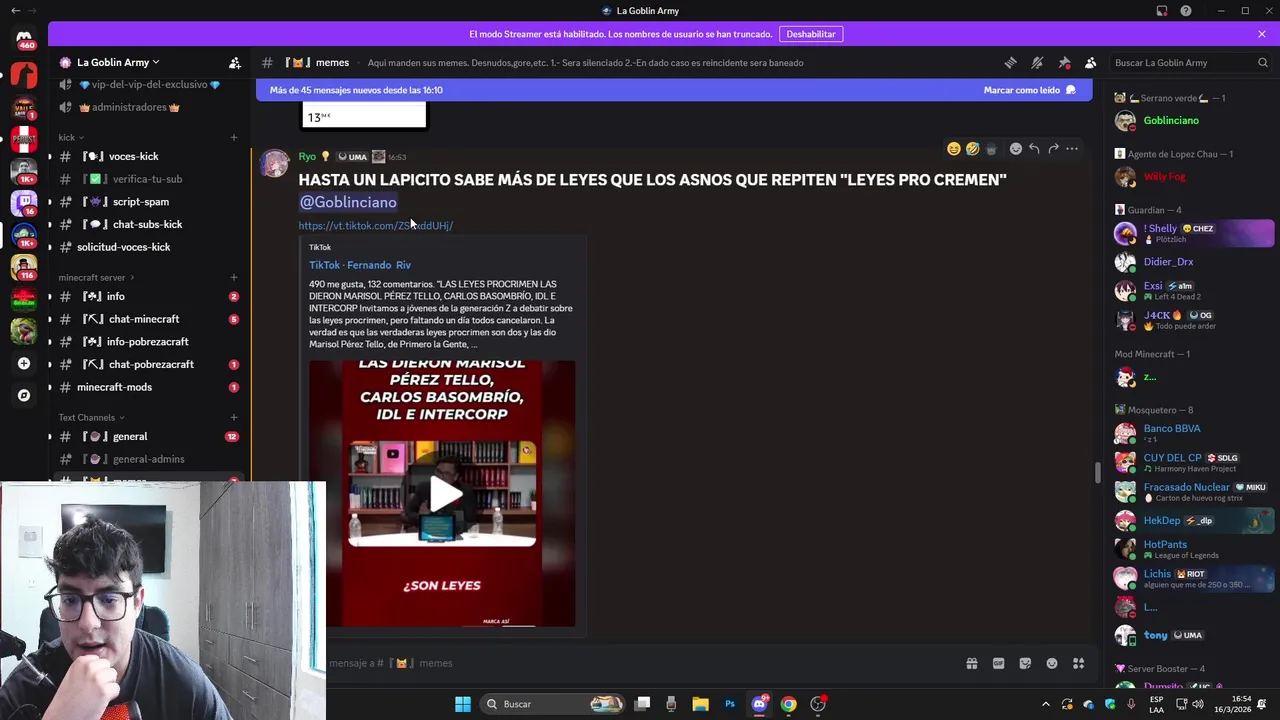Screen dimensions: 1280x720
Task: Open the verifica-tu-sub channel
Action: tap(148, 179)
